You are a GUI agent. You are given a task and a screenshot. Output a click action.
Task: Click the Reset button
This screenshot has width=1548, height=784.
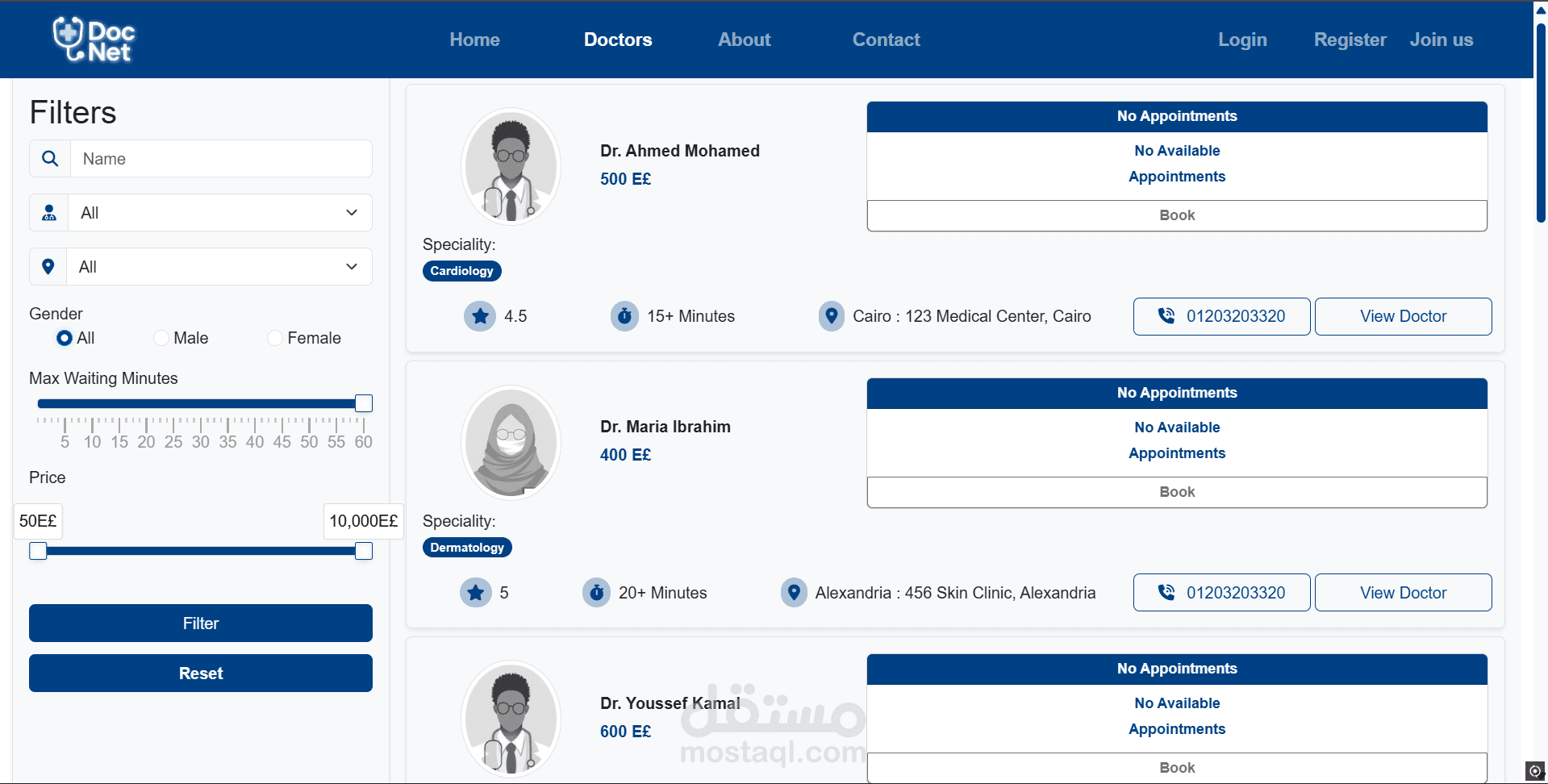pyautogui.click(x=201, y=673)
